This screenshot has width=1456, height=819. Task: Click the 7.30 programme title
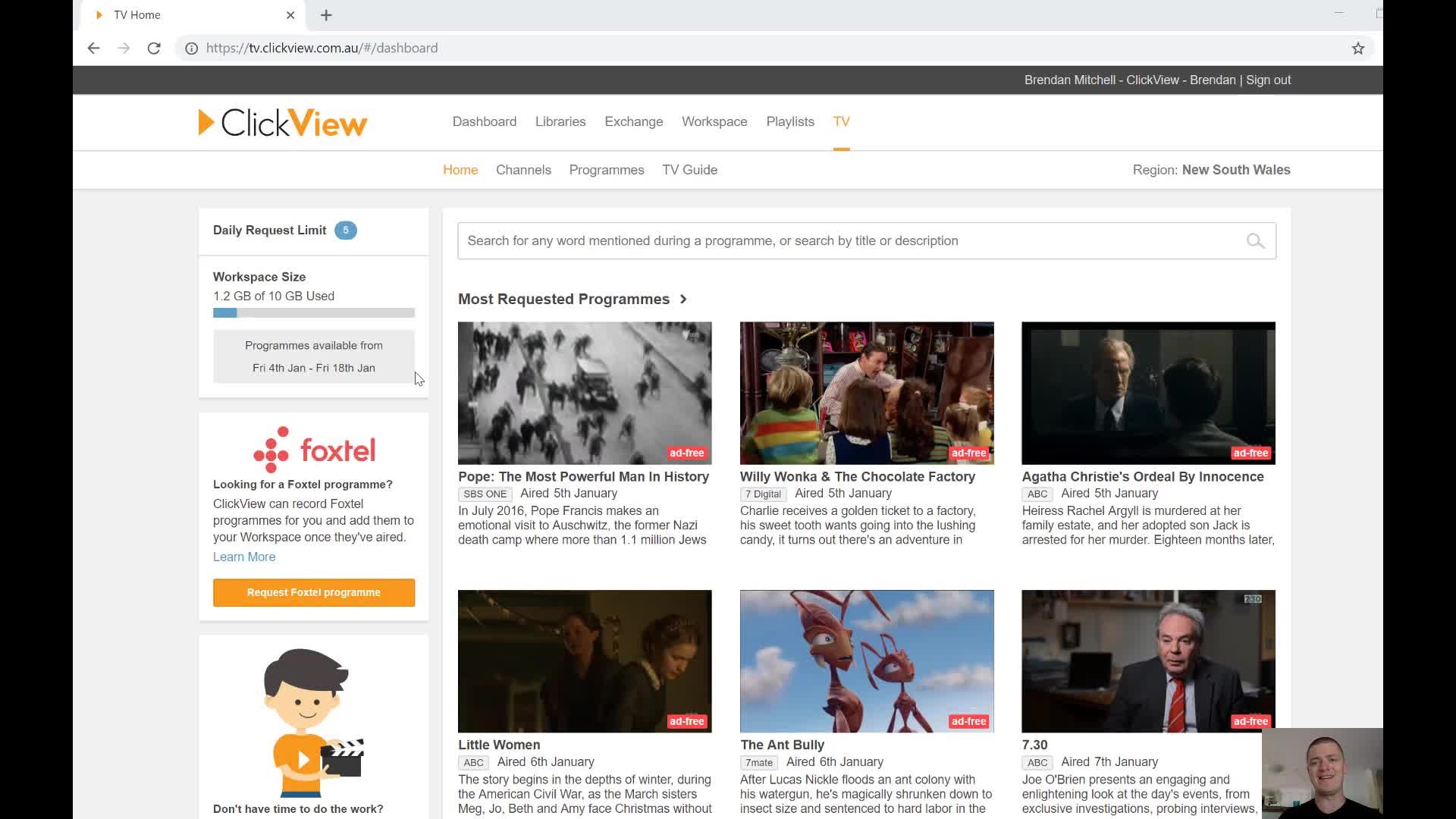1034,745
